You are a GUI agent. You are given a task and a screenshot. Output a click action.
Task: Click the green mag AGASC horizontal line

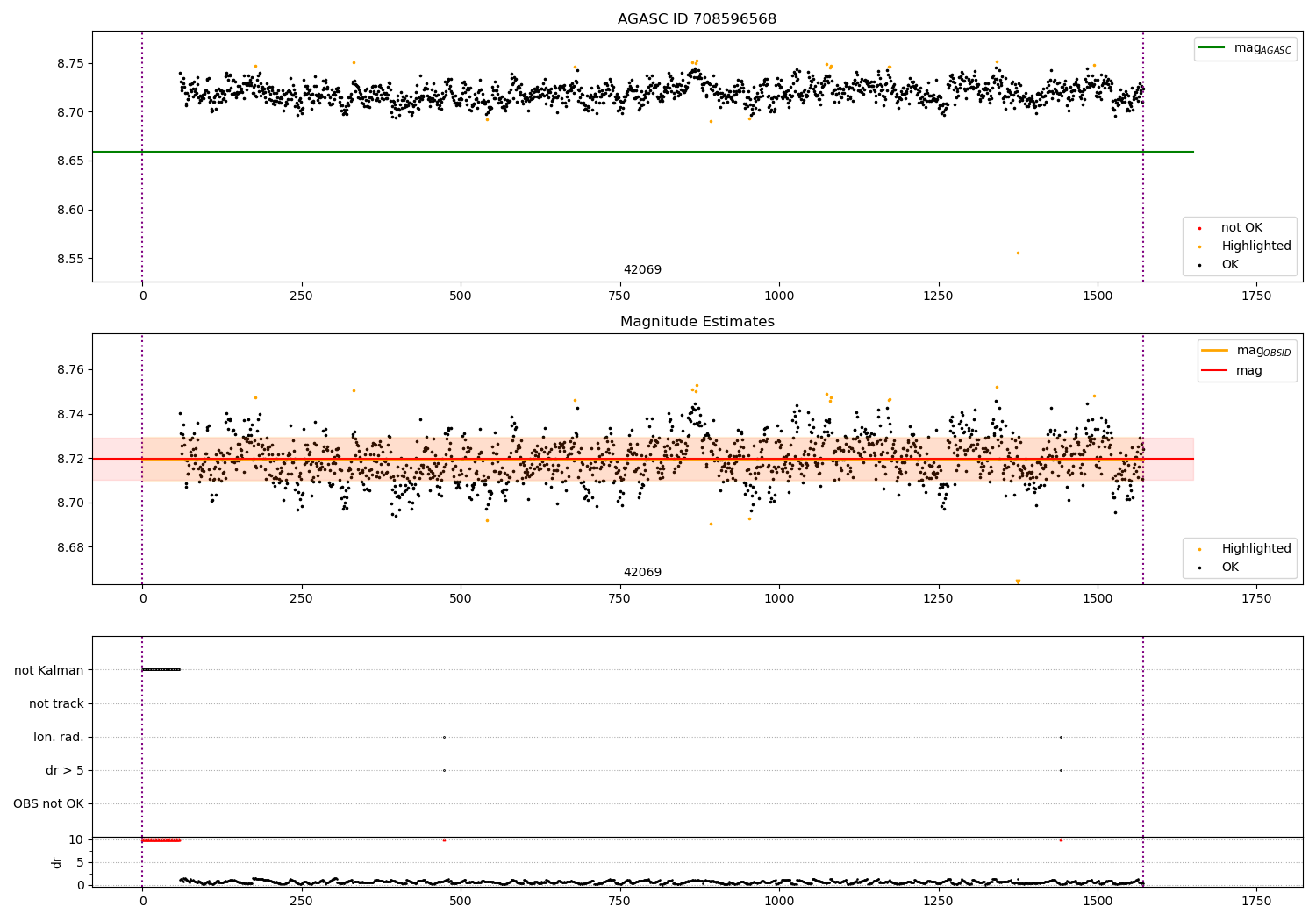click(x=642, y=152)
